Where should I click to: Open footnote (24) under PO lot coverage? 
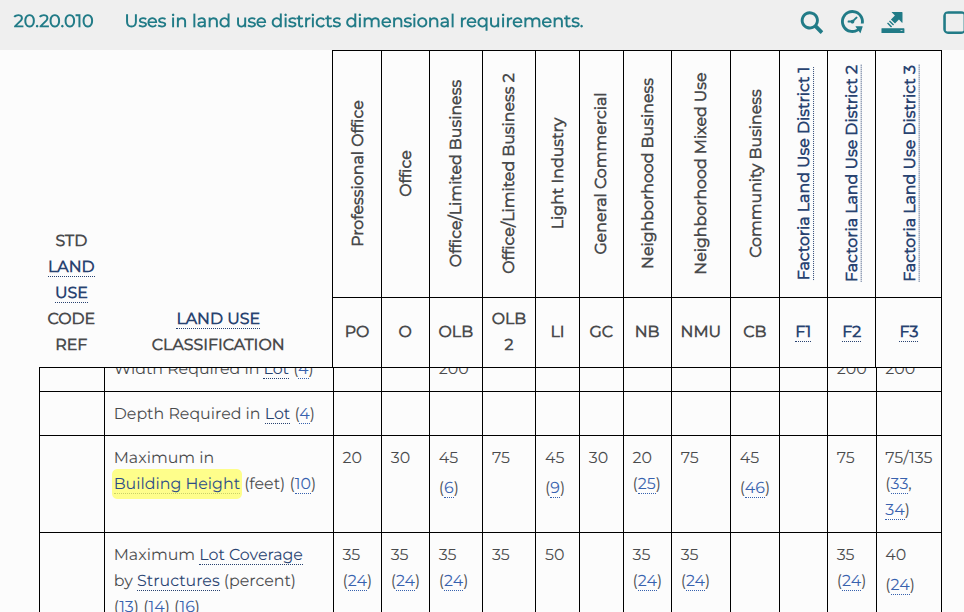pyautogui.click(x=357, y=581)
